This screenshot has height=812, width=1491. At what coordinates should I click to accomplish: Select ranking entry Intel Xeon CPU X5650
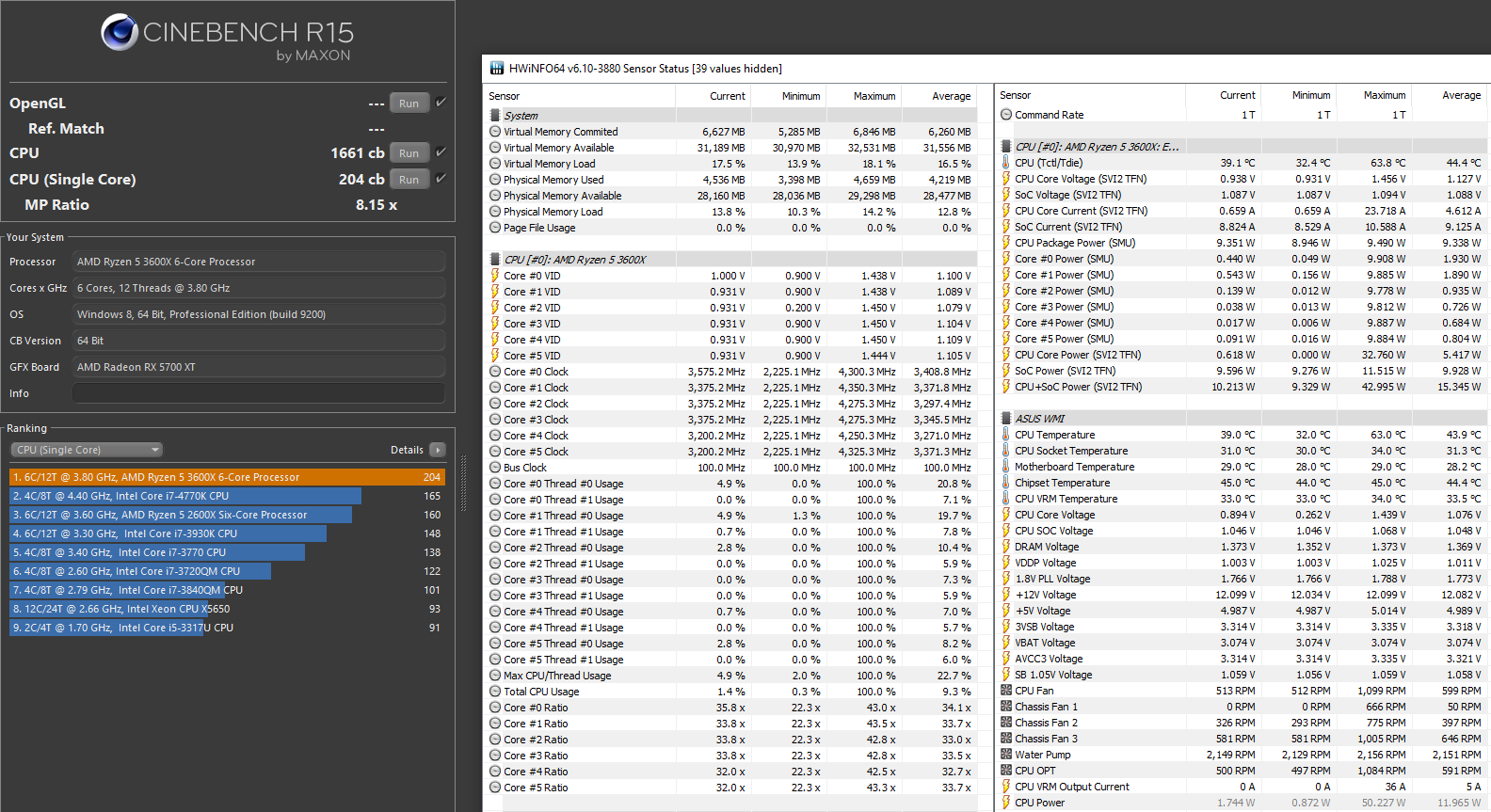pyautogui.click(x=227, y=609)
